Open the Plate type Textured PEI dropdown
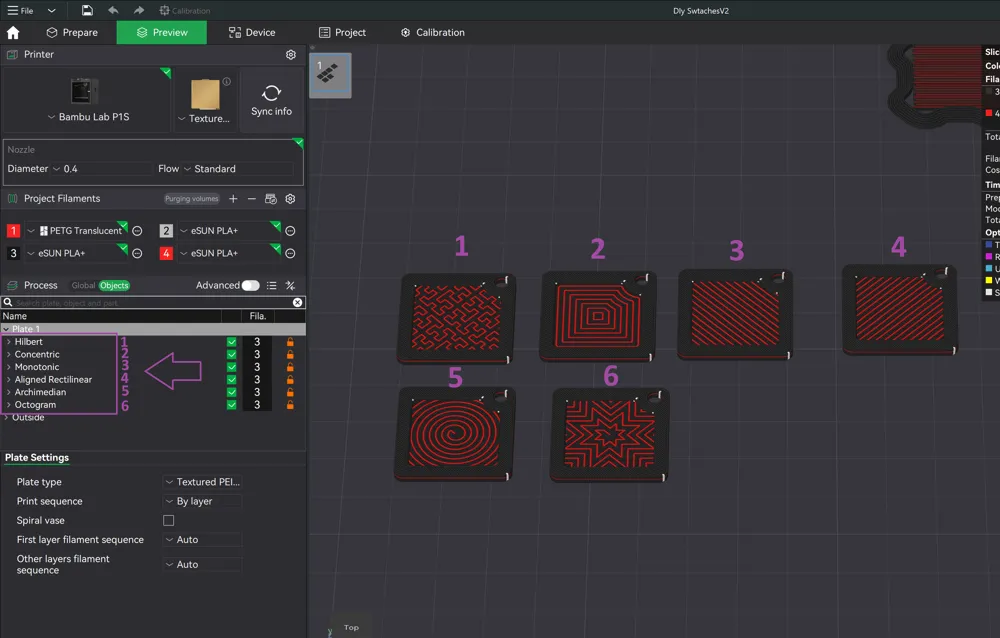The image size is (1000, 638). click(203, 482)
